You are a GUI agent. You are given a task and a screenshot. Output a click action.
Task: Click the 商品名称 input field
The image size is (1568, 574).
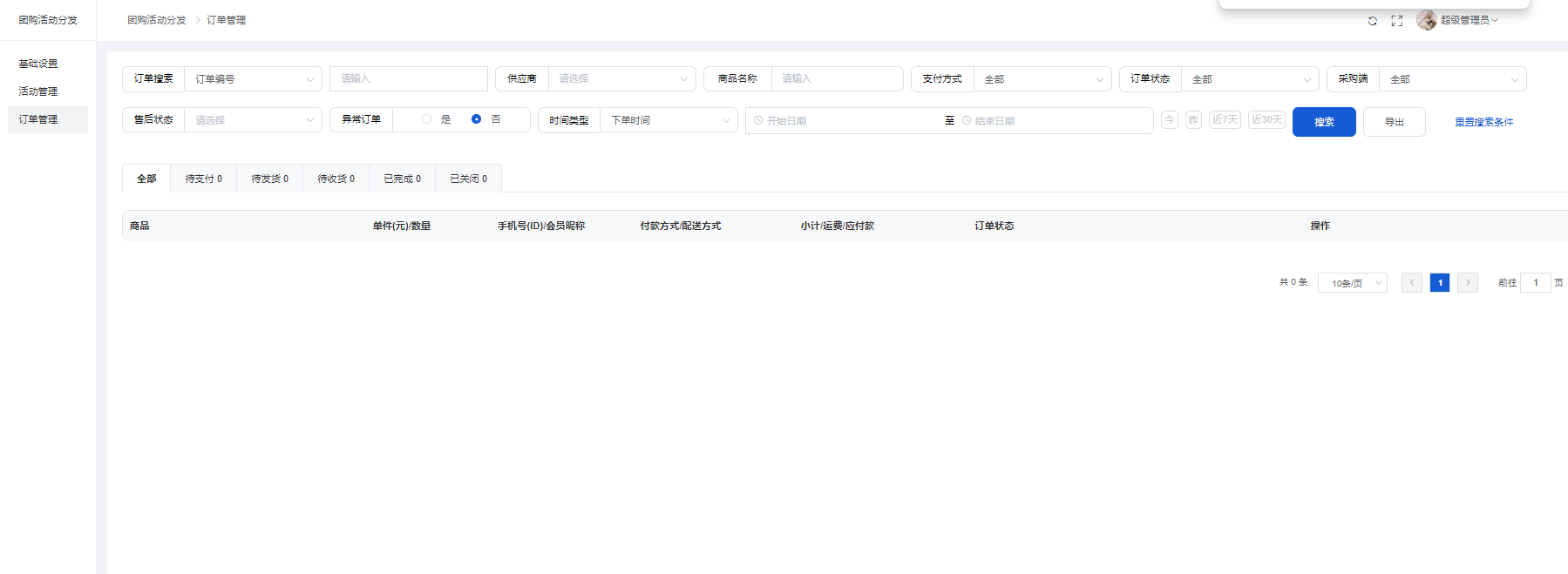(x=837, y=79)
